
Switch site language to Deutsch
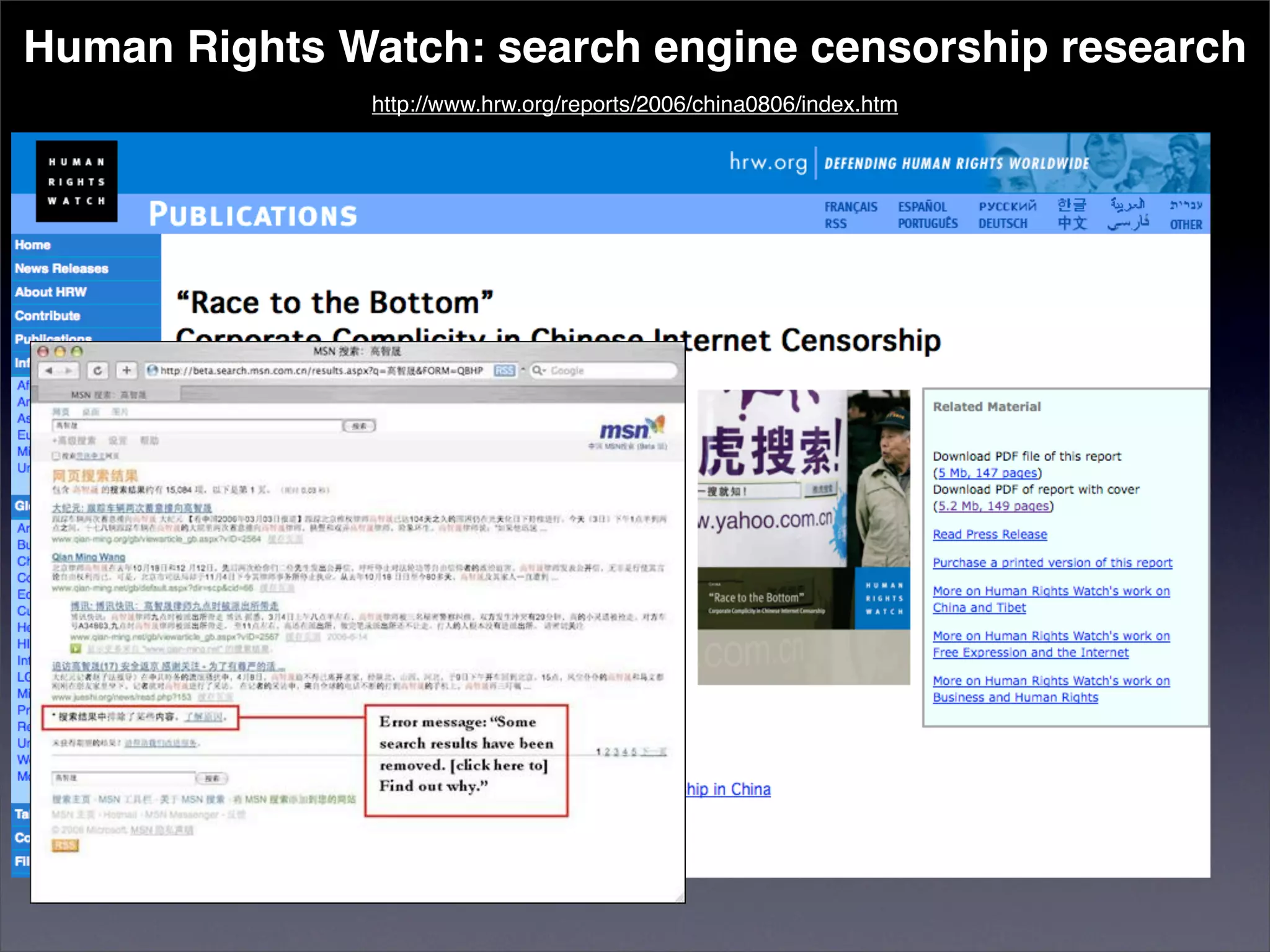(1003, 224)
